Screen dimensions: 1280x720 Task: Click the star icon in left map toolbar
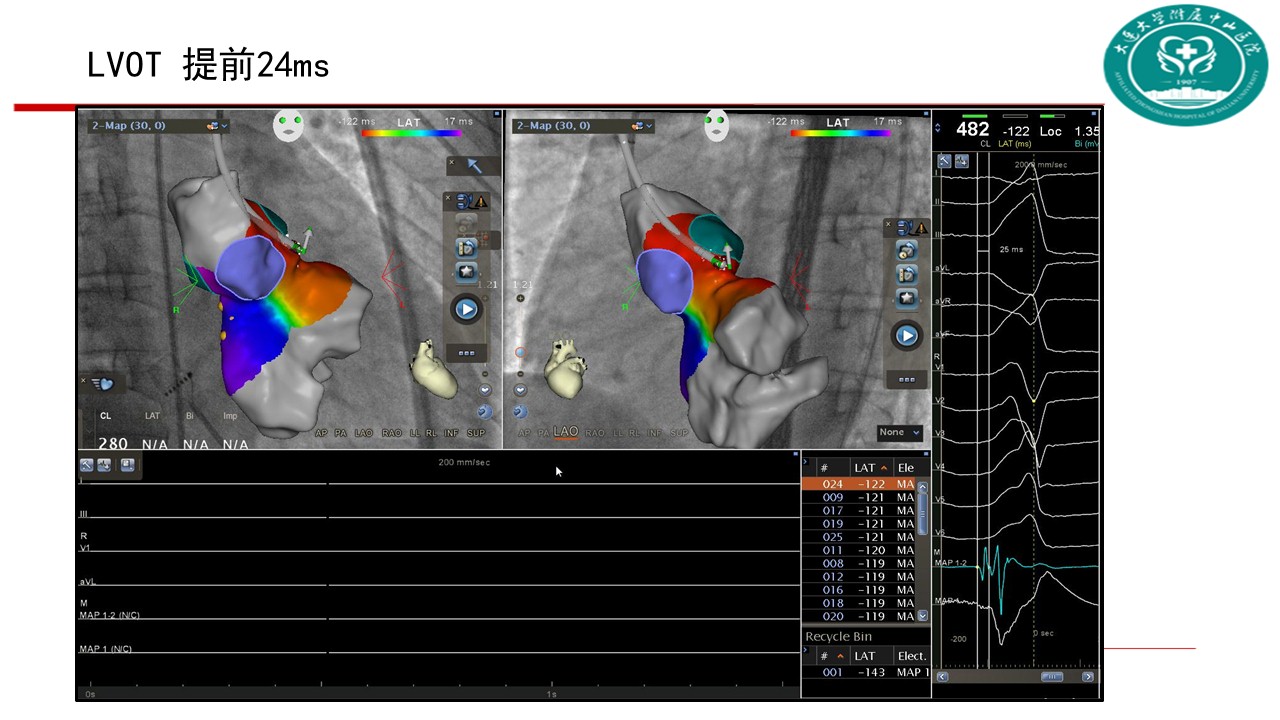(x=466, y=271)
